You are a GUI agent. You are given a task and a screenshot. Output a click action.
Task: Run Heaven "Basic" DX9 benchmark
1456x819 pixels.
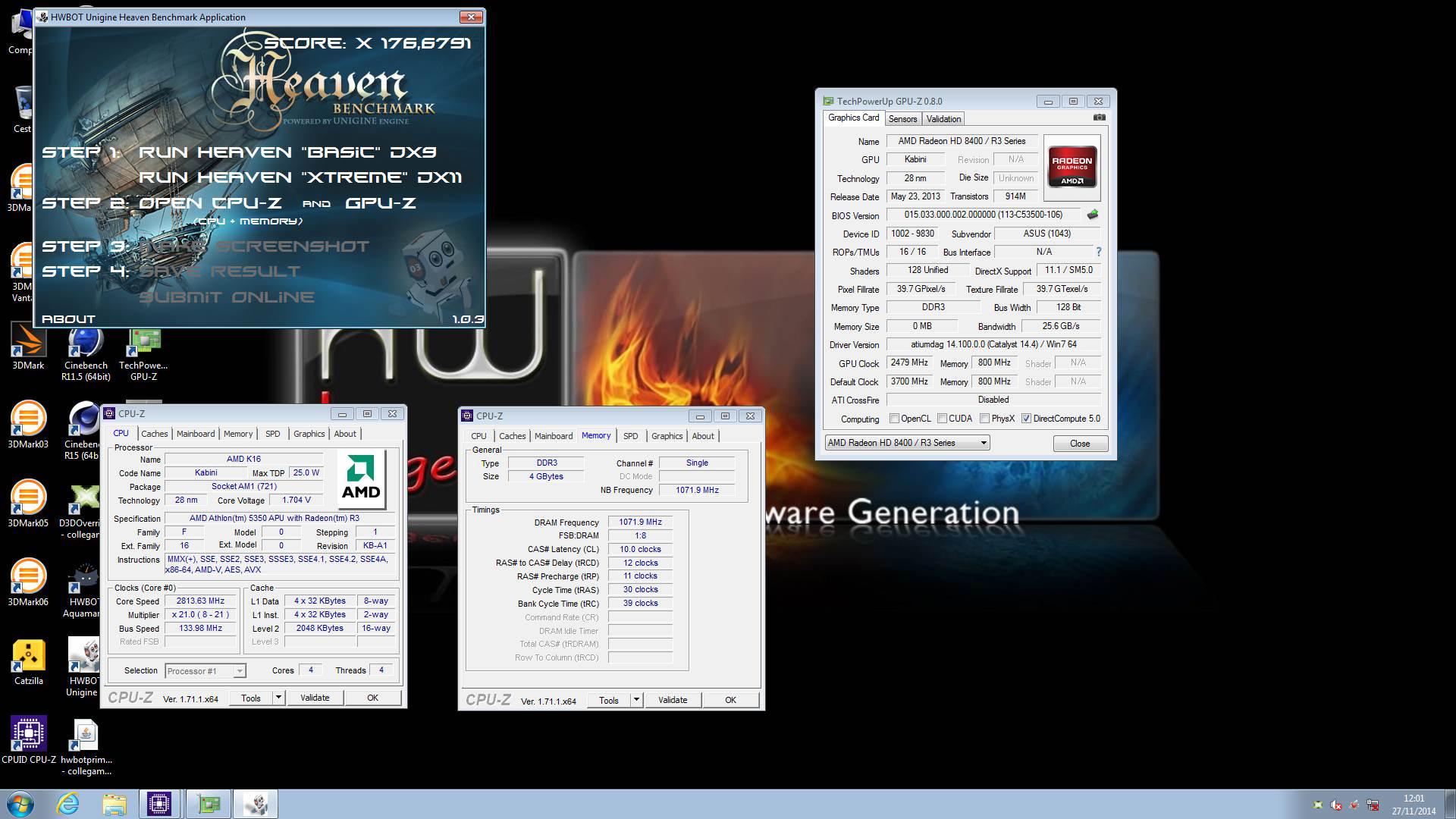[287, 152]
